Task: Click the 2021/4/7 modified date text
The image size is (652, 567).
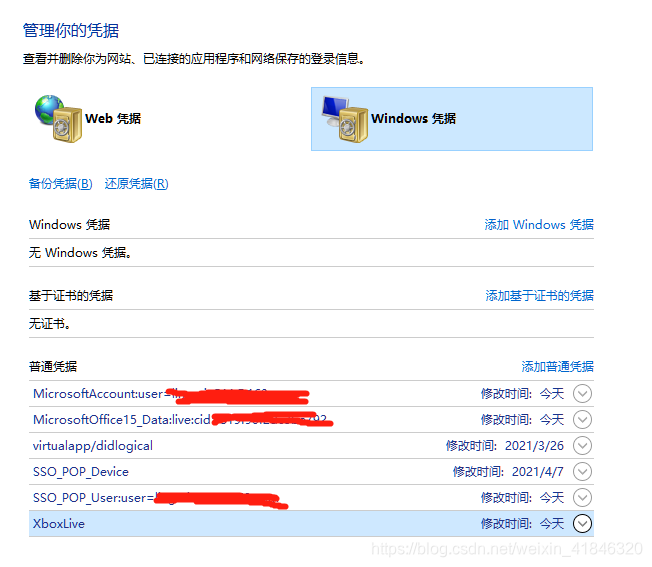Action: point(538,471)
